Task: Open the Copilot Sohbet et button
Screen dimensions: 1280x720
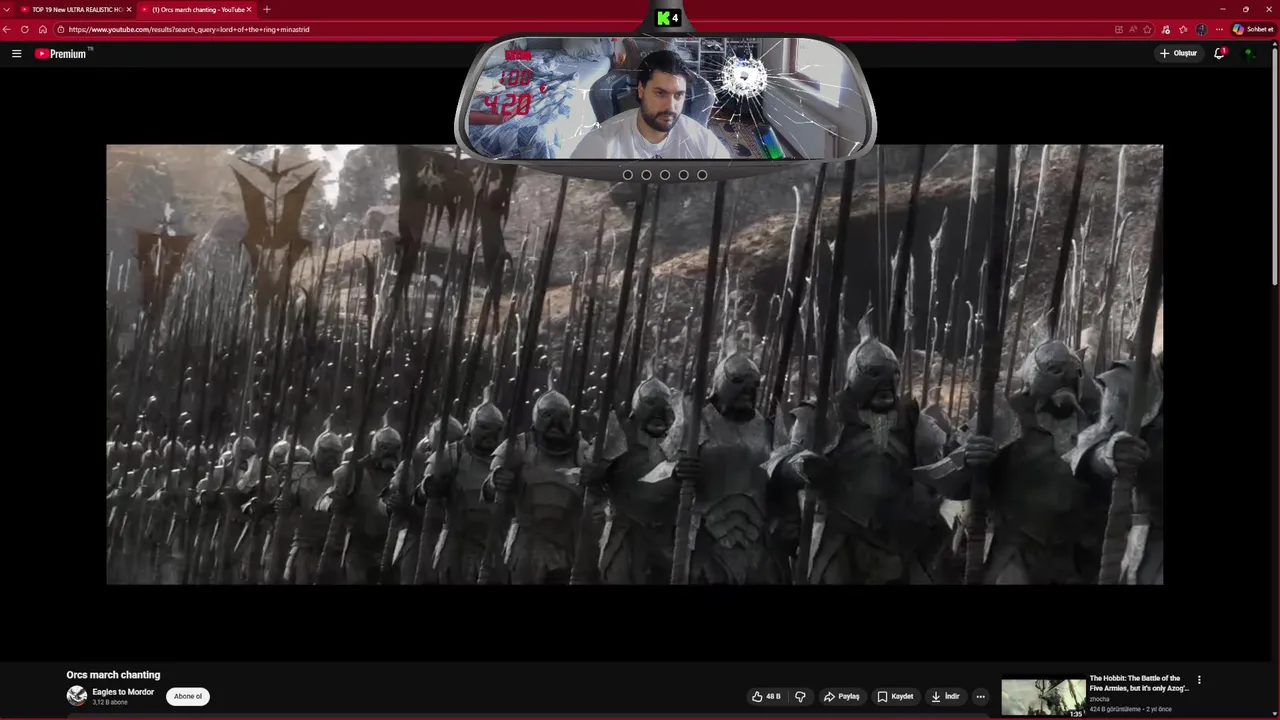Action: pyautogui.click(x=1253, y=29)
